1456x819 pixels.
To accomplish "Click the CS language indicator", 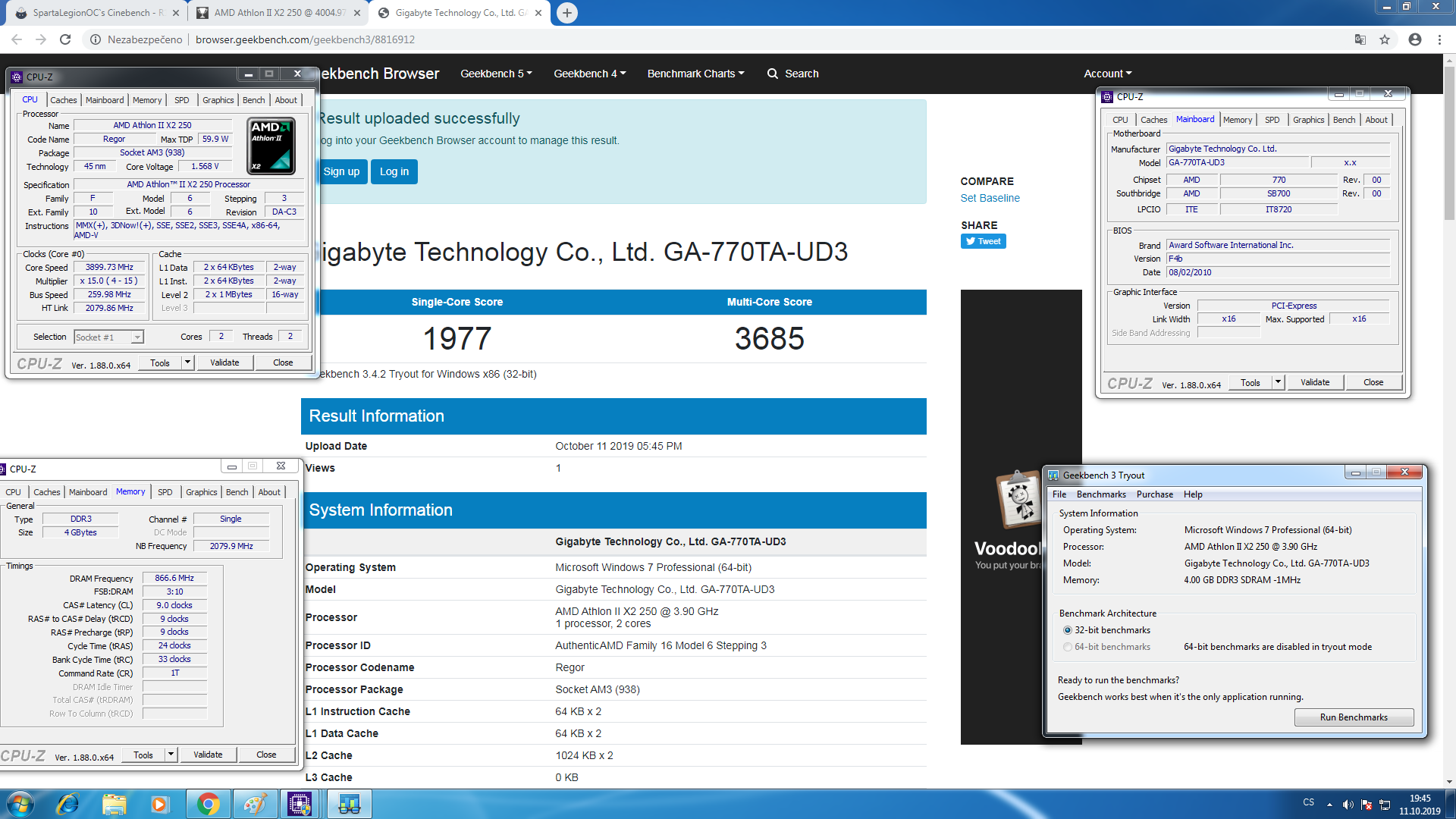I will coord(1308,802).
